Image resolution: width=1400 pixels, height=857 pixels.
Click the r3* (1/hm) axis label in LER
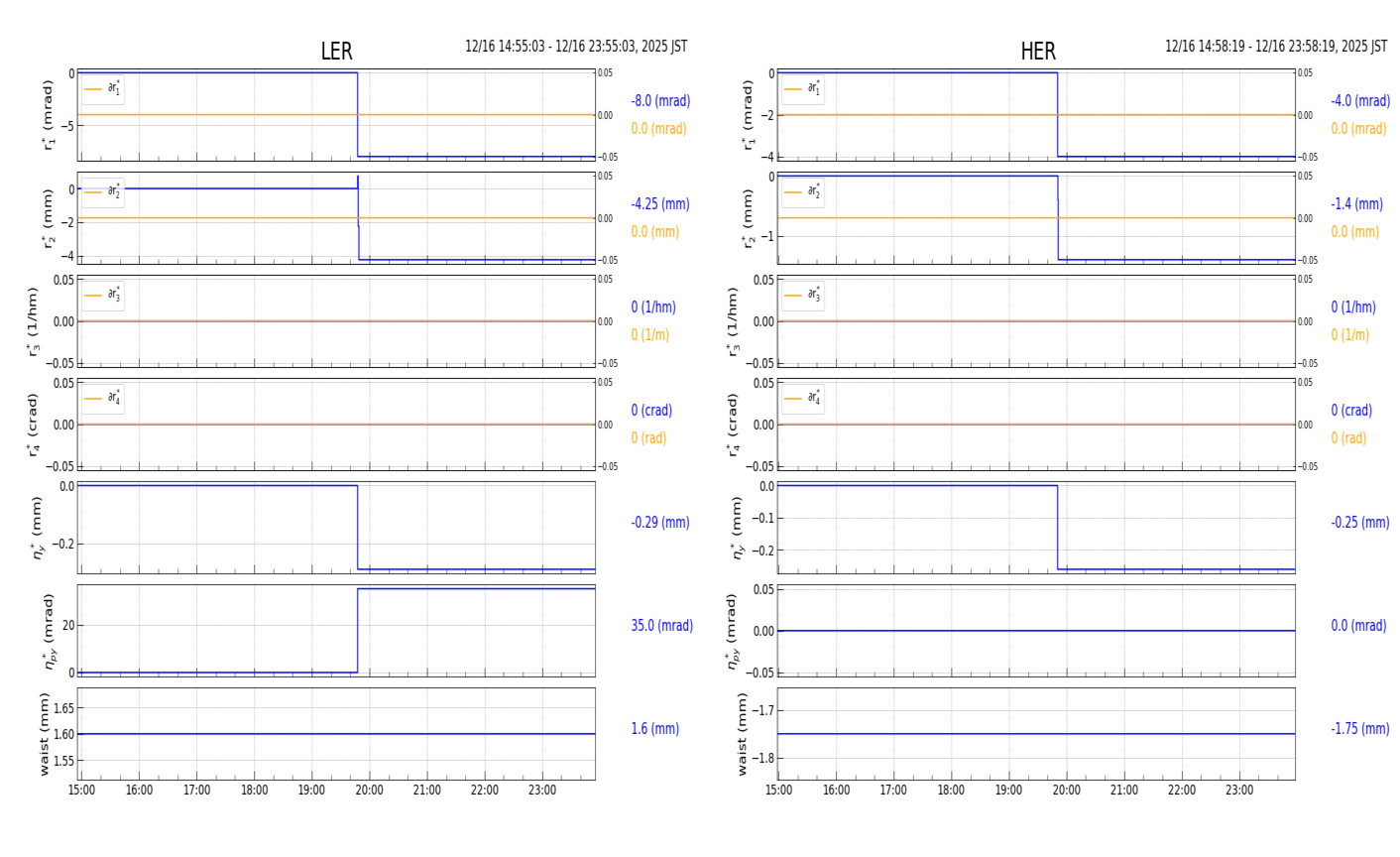[33, 321]
